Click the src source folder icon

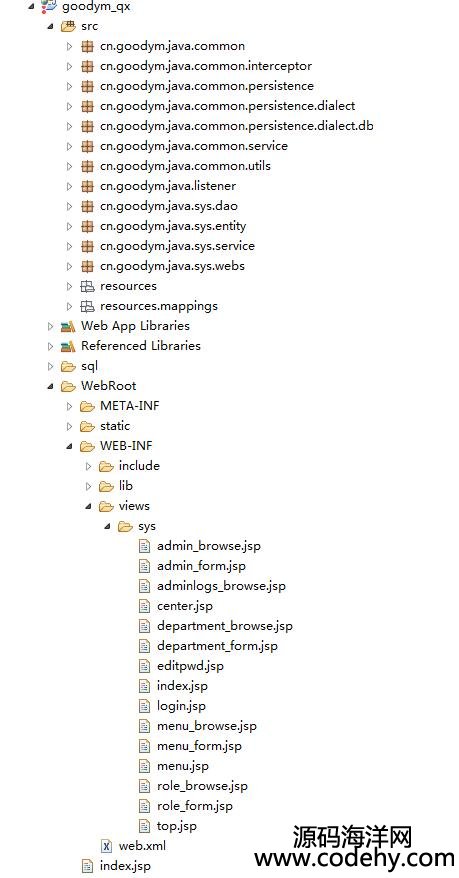[x=68, y=26]
